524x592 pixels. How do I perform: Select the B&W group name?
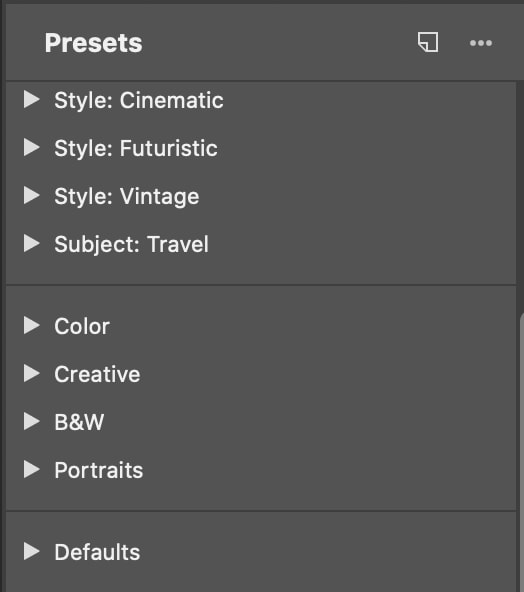(x=79, y=422)
